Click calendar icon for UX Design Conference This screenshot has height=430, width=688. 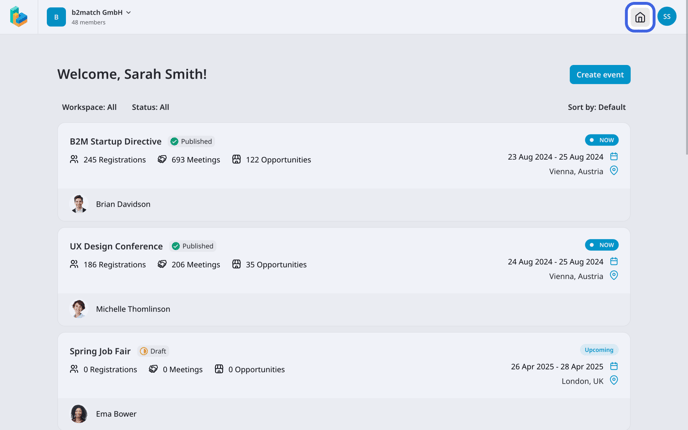tap(614, 261)
